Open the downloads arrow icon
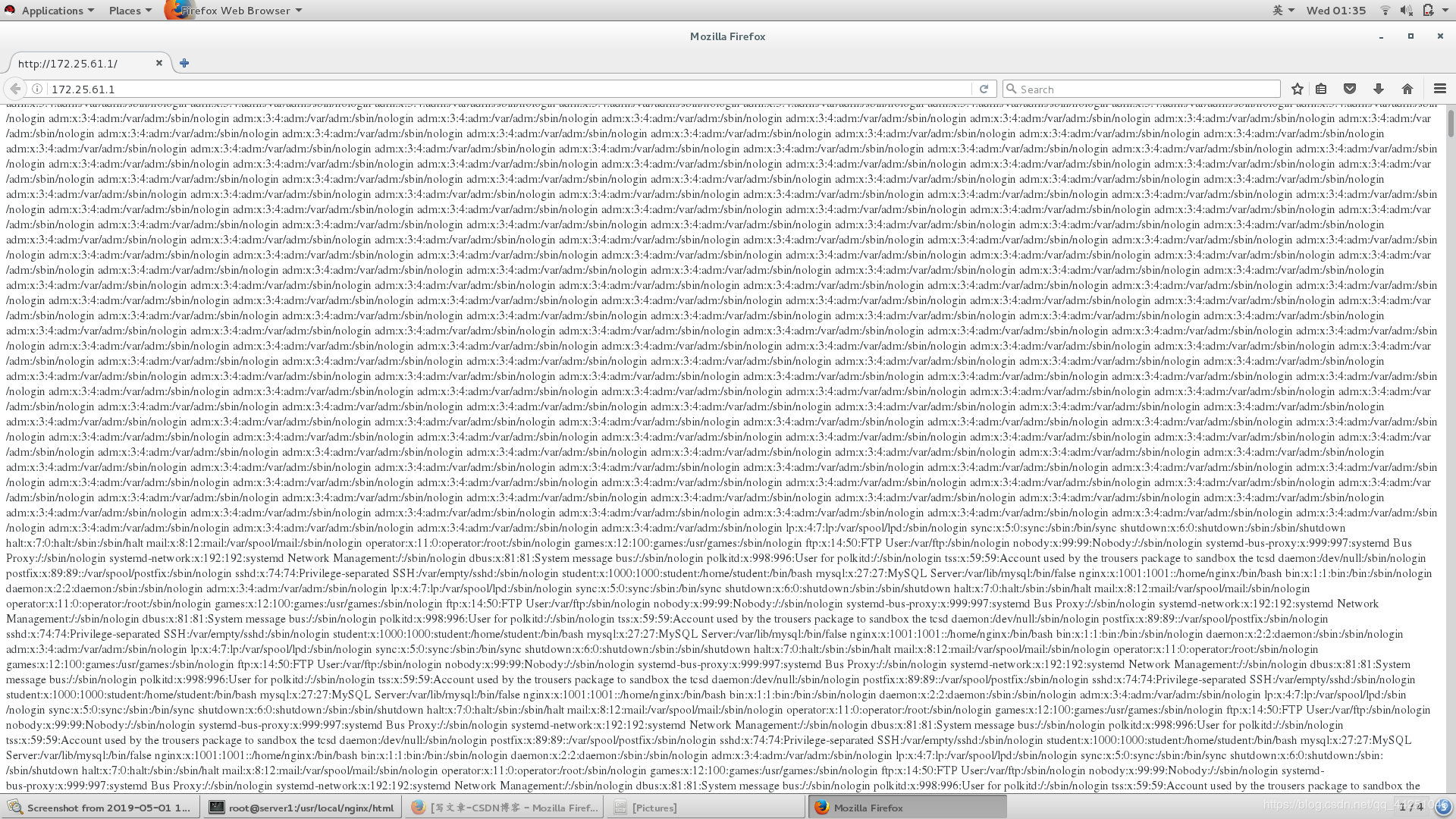This screenshot has width=1456, height=819. click(1379, 89)
